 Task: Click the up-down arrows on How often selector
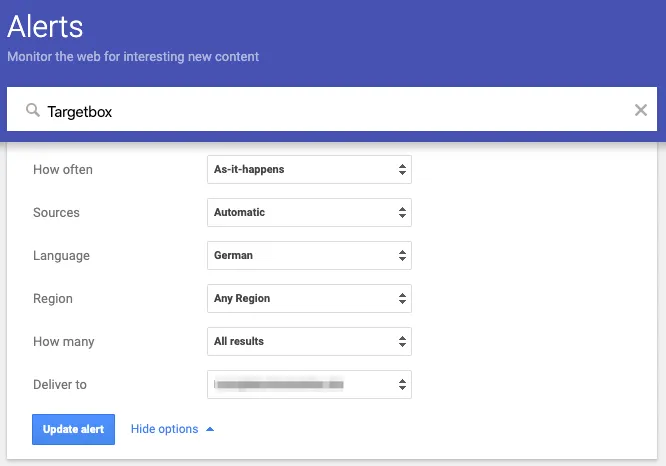(402, 170)
